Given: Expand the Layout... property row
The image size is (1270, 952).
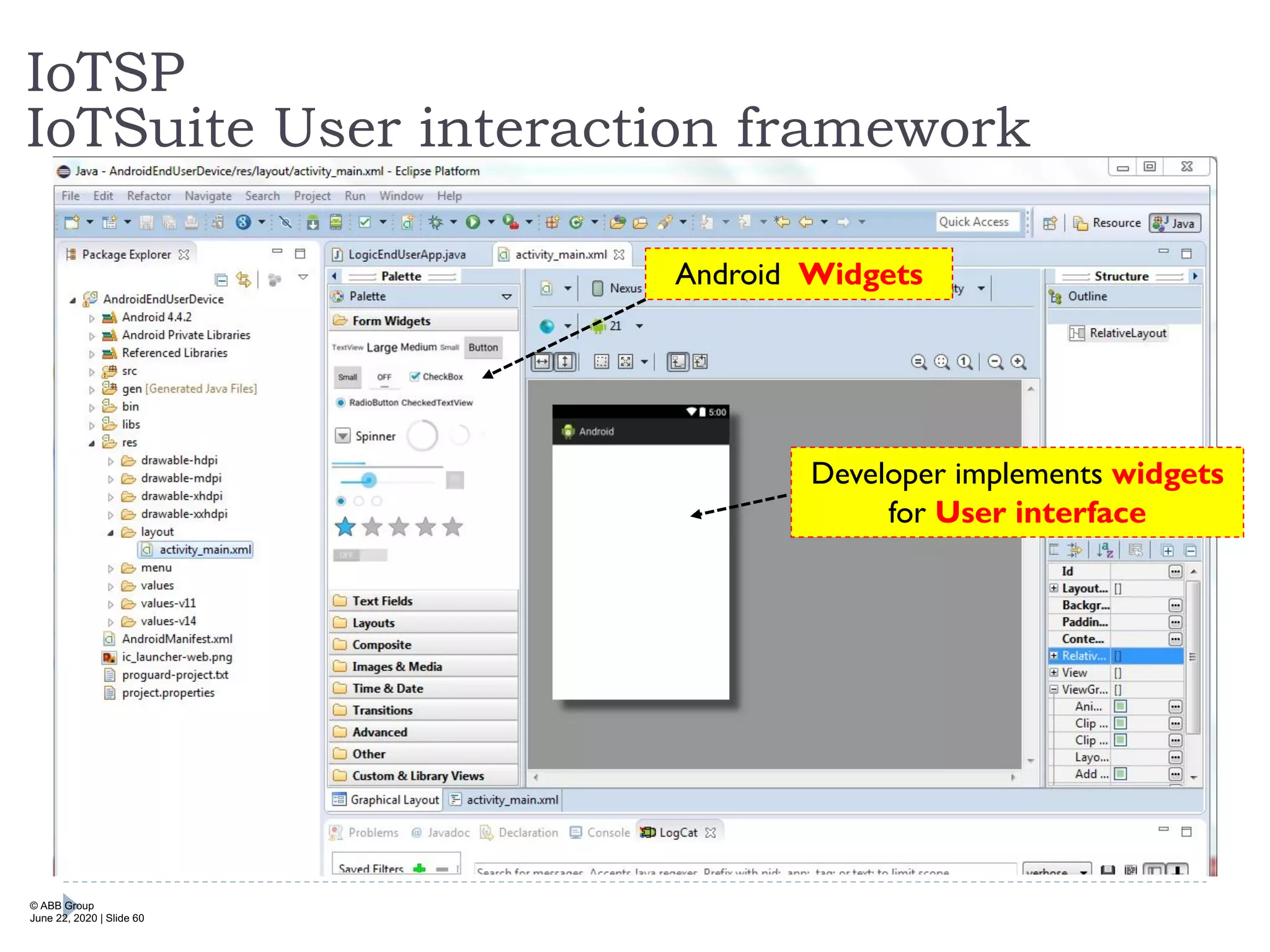Looking at the screenshot, I should [1054, 588].
